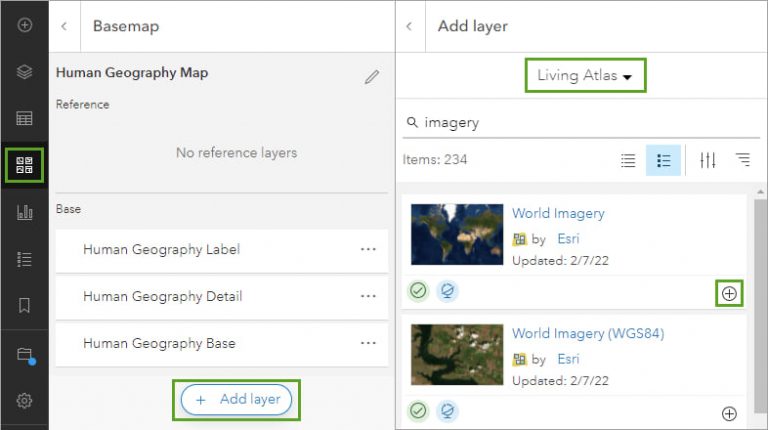This screenshot has width=768, height=430.
Task: Switch to compact list view
Action: [628, 160]
